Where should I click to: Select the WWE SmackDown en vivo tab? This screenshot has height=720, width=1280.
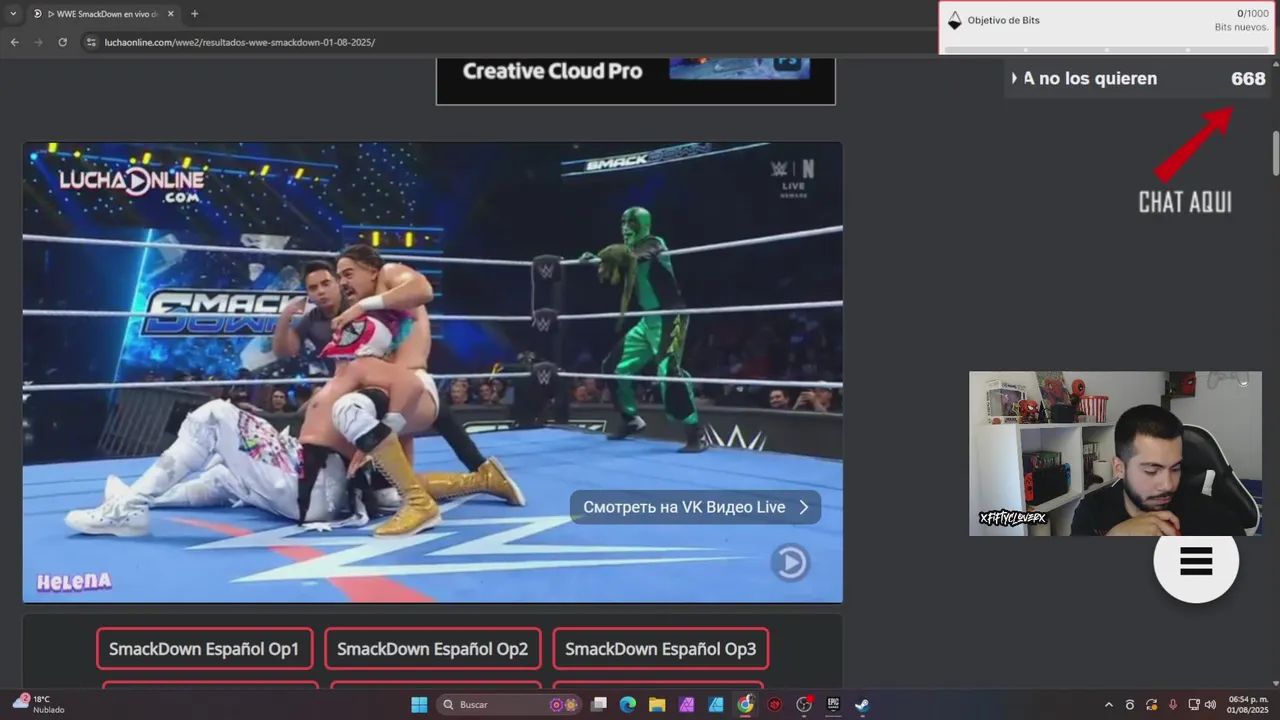tap(102, 14)
